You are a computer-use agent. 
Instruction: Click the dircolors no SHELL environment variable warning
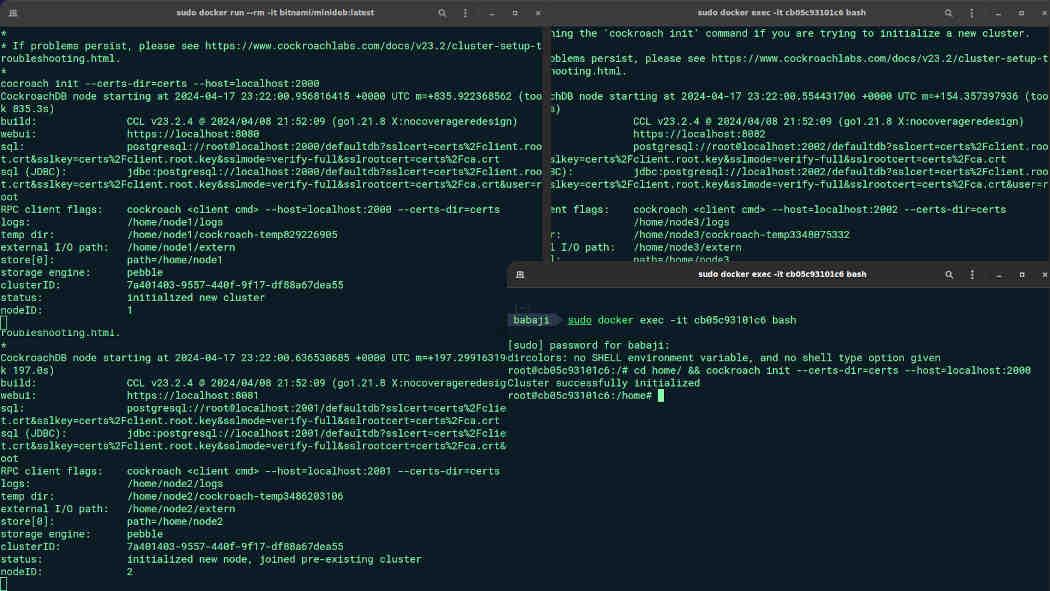point(724,358)
